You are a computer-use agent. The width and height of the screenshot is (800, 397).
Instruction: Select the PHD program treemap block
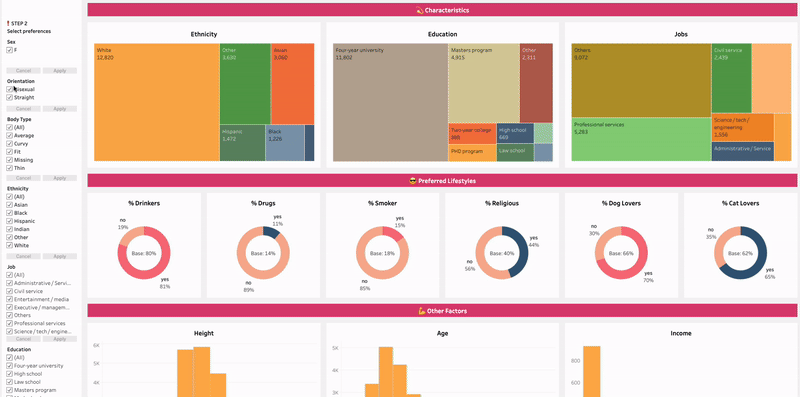click(472, 153)
